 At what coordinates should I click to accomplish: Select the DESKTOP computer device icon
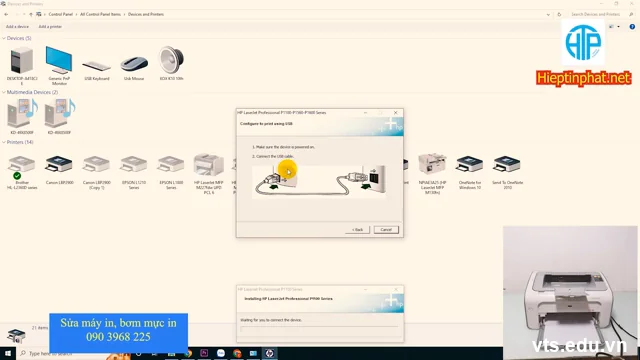point(22,60)
